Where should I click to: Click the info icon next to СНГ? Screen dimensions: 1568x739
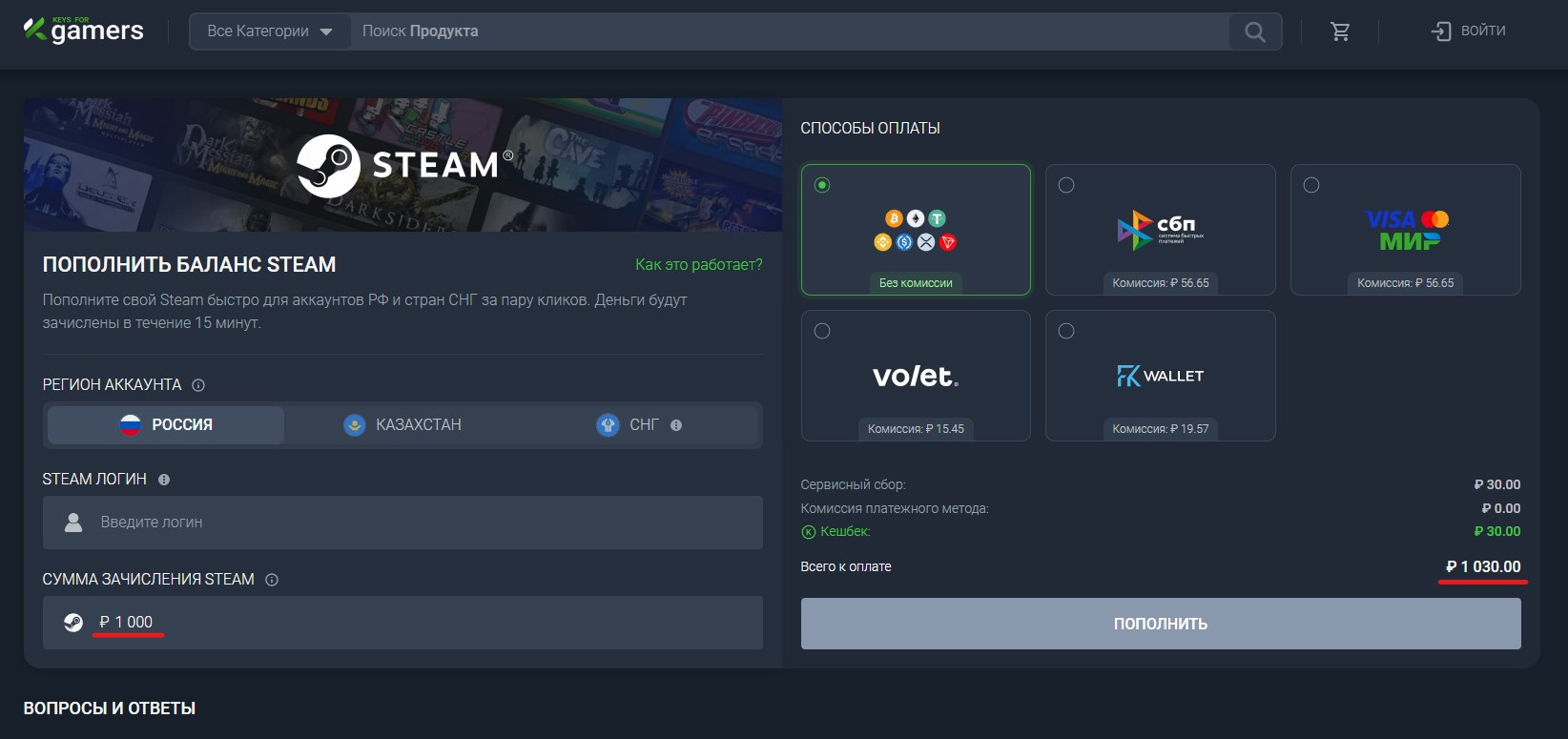tap(676, 425)
